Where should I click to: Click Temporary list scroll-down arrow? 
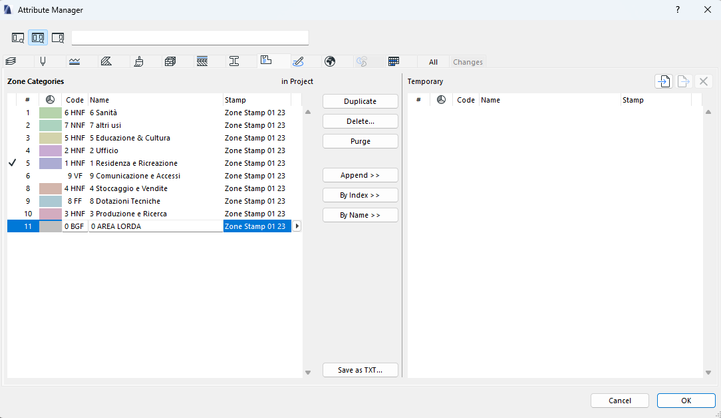point(708,372)
